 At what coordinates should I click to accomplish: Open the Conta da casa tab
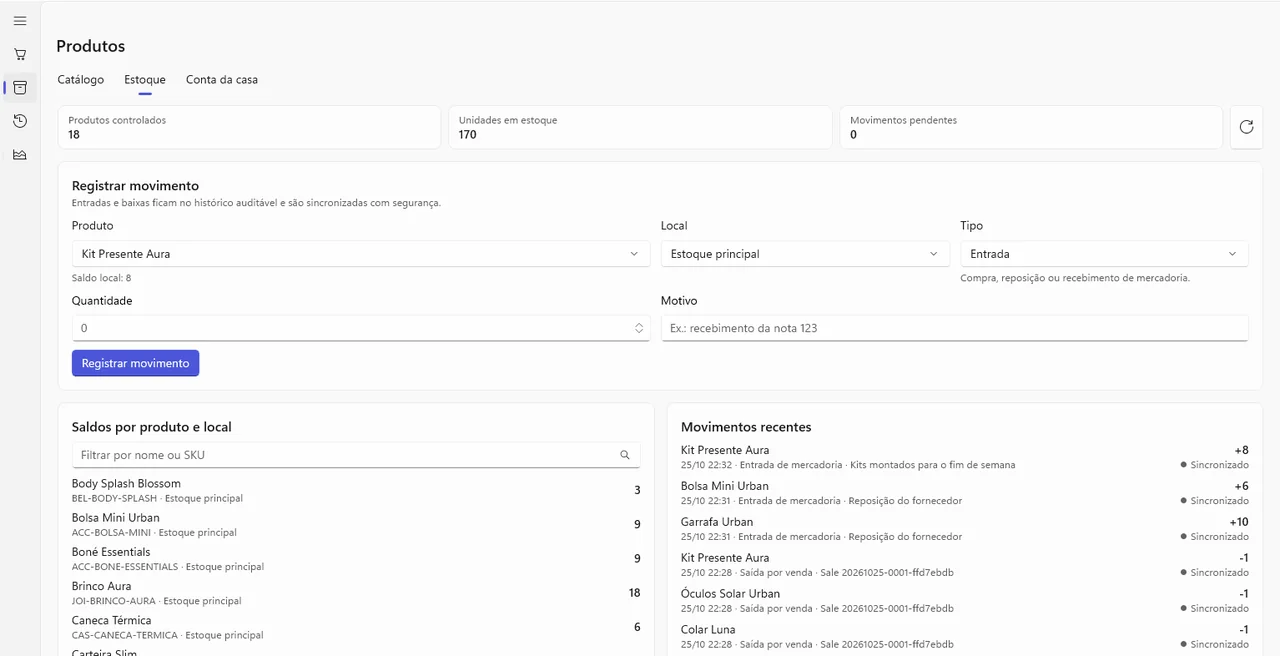coord(222,80)
